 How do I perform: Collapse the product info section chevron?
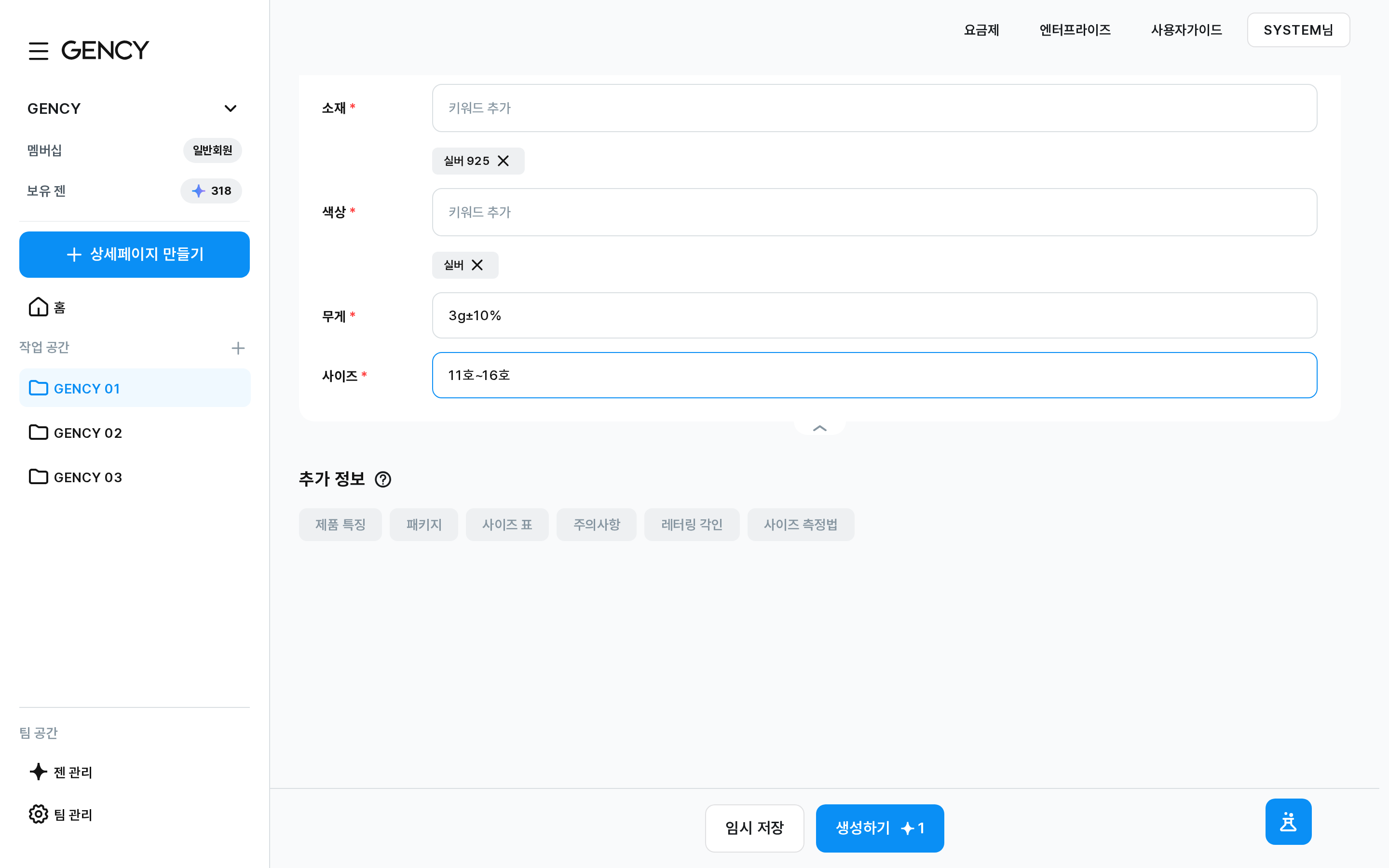(x=819, y=428)
